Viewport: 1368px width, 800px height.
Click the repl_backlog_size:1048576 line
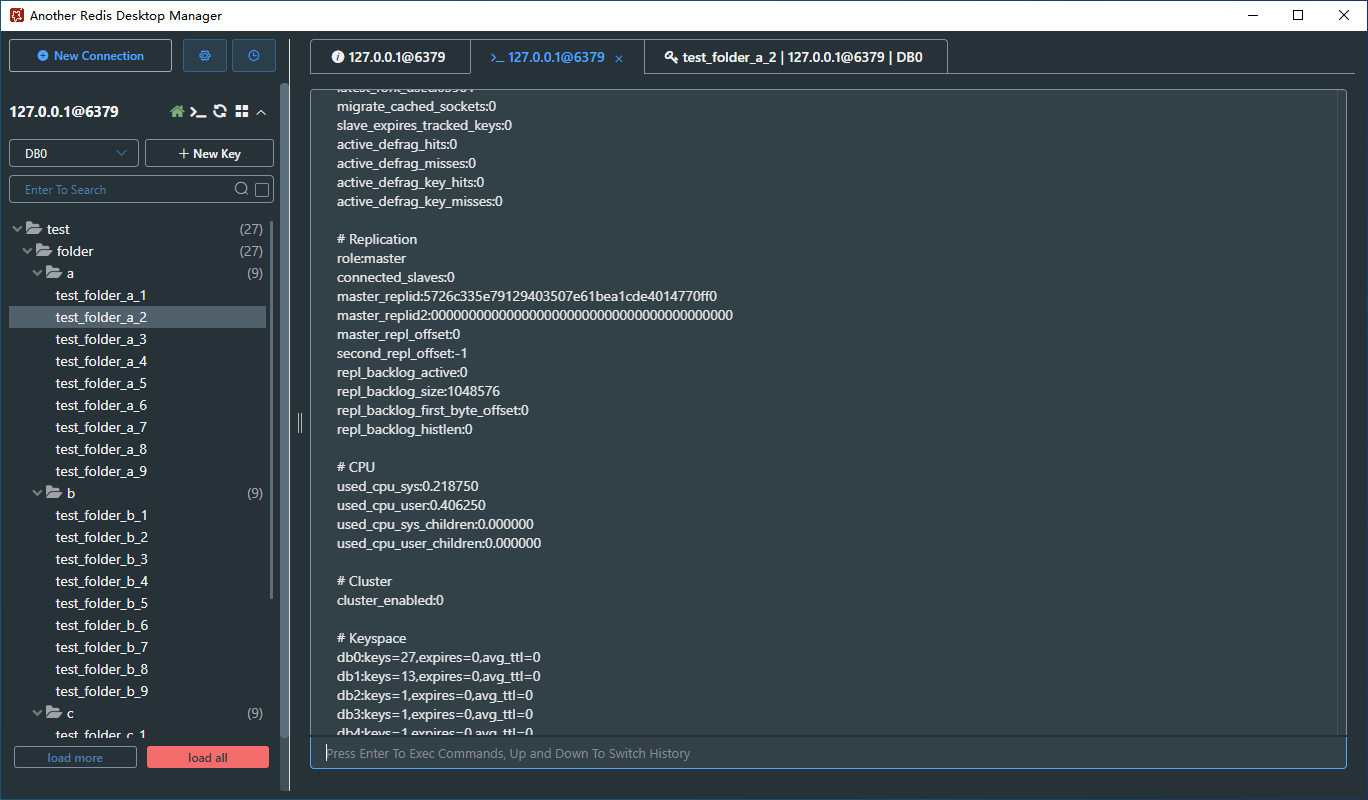[x=418, y=391]
